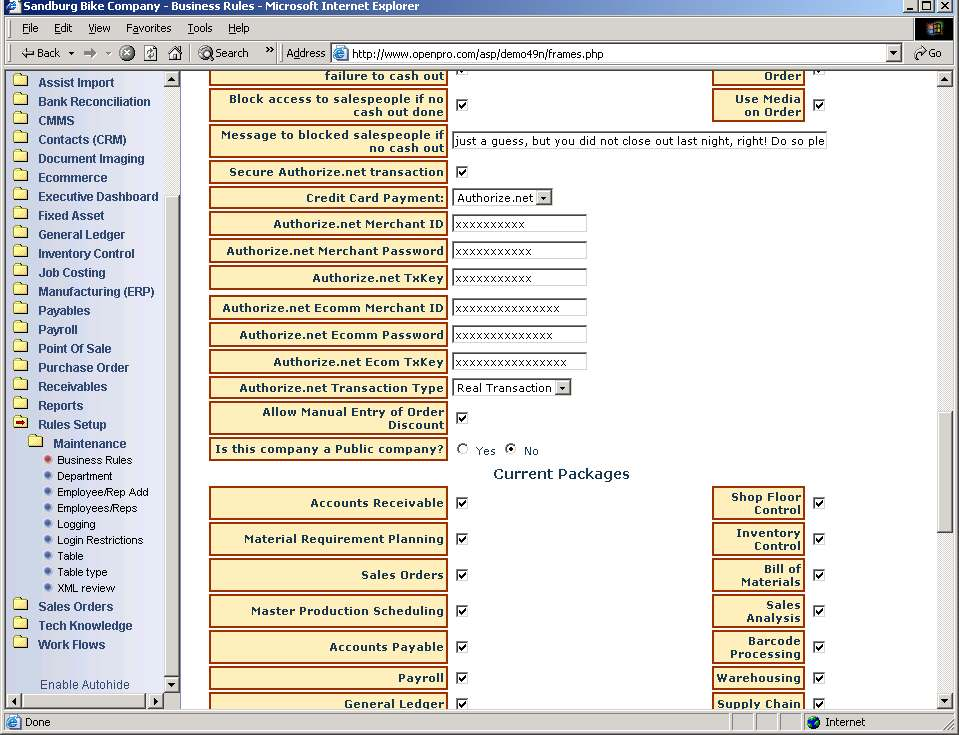This screenshot has height=735, width=959.
Task: Open the Payroll folder icon in sidebar
Action: [20, 329]
